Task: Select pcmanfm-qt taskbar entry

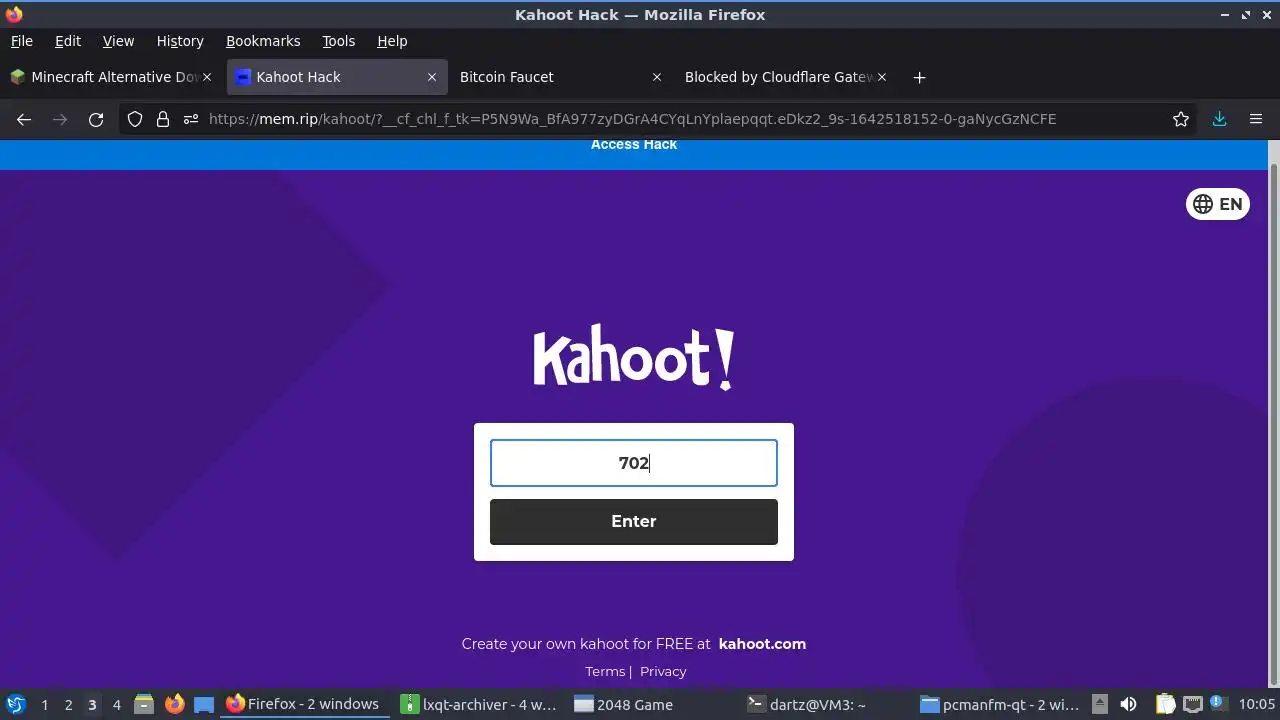Action: (1002, 704)
